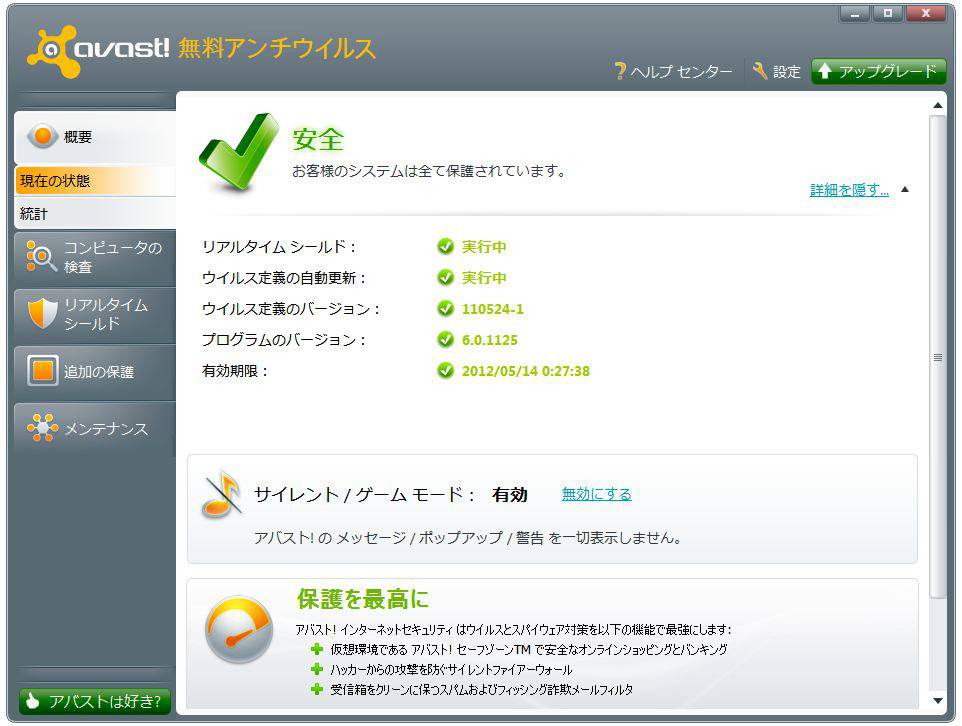962x726 pixels.
Task: Click green check beside 有効期限 date
Action: pos(445,371)
